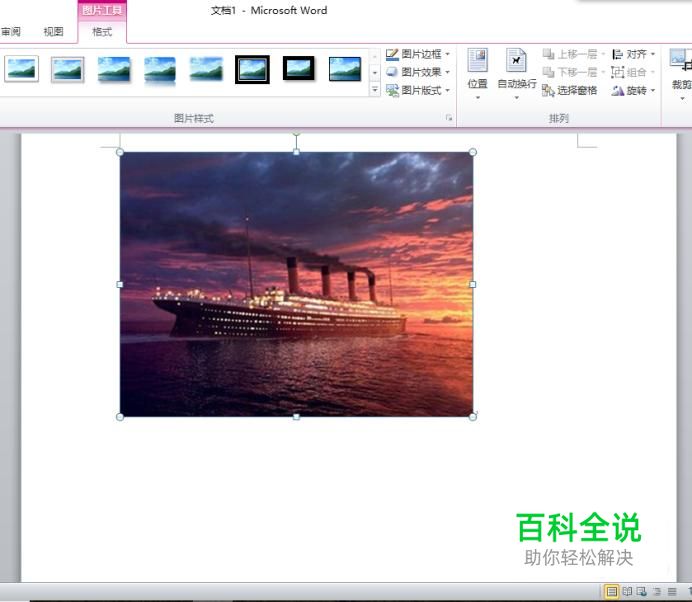Open the 图片边框 picture border dropdown
The width and height of the screenshot is (692, 602).
pos(448,54)
